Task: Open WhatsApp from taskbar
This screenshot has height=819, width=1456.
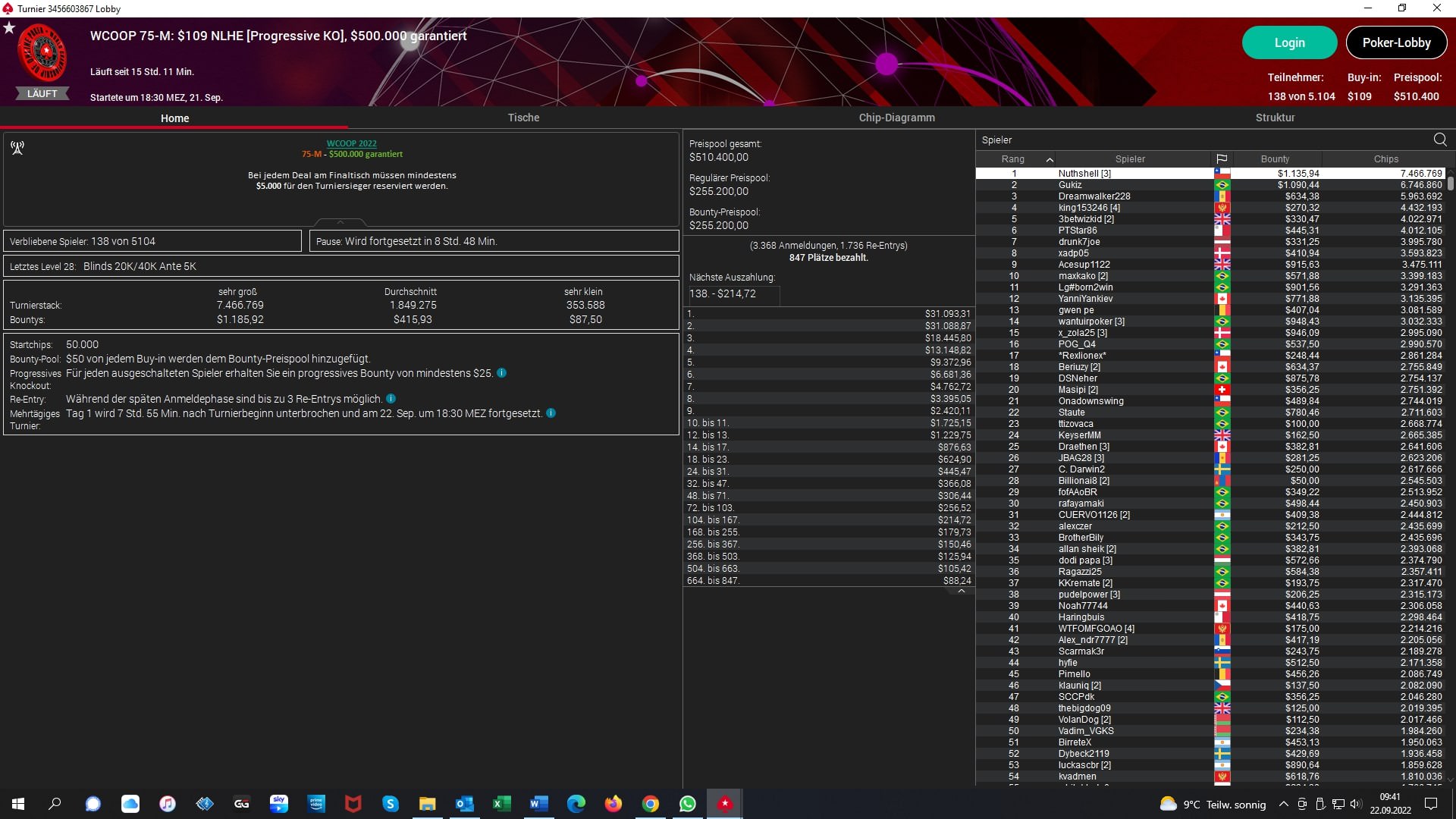Action: (687, 804)
